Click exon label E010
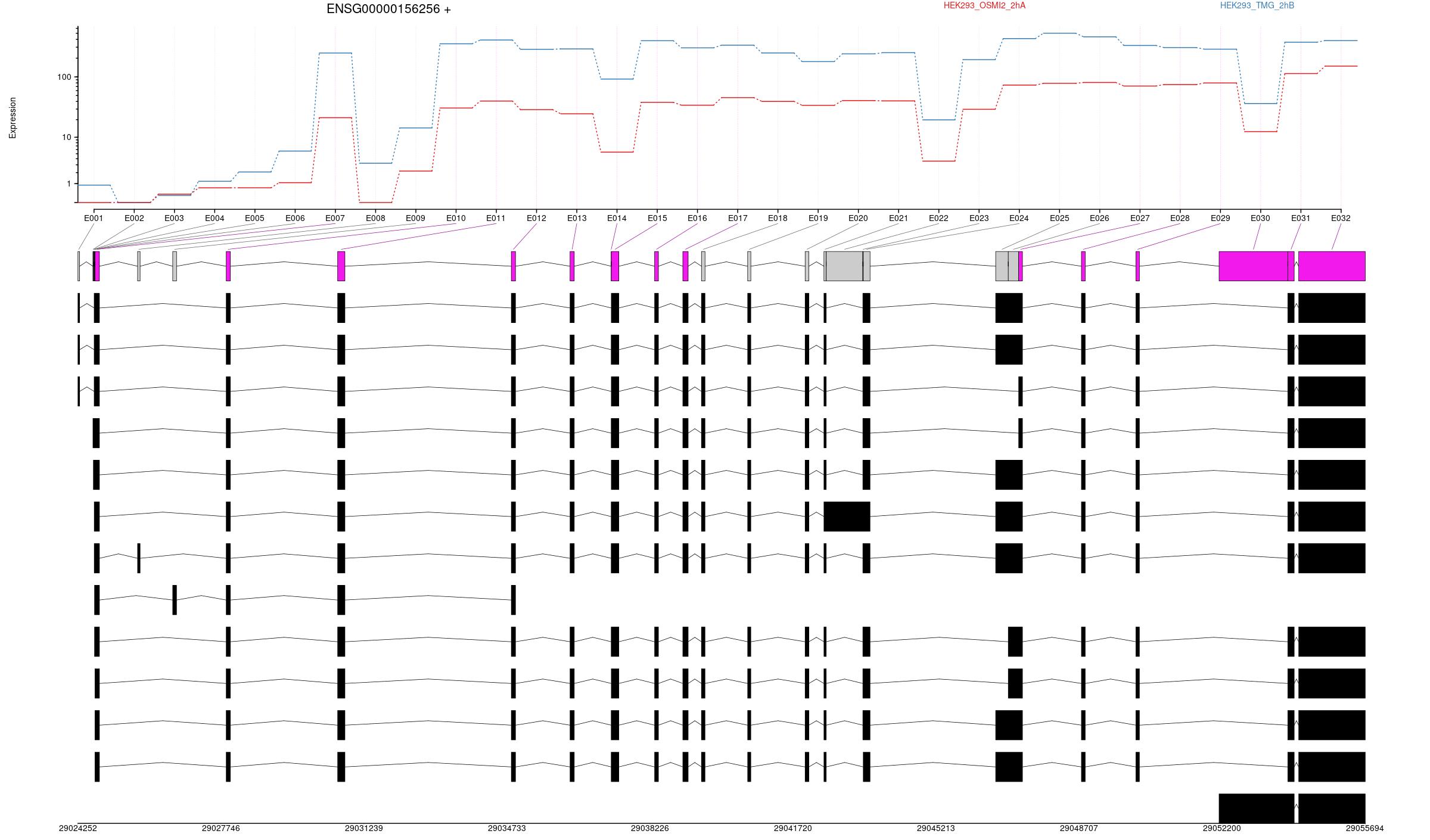This screenshot has width=1430, height=840. point(456,218)
